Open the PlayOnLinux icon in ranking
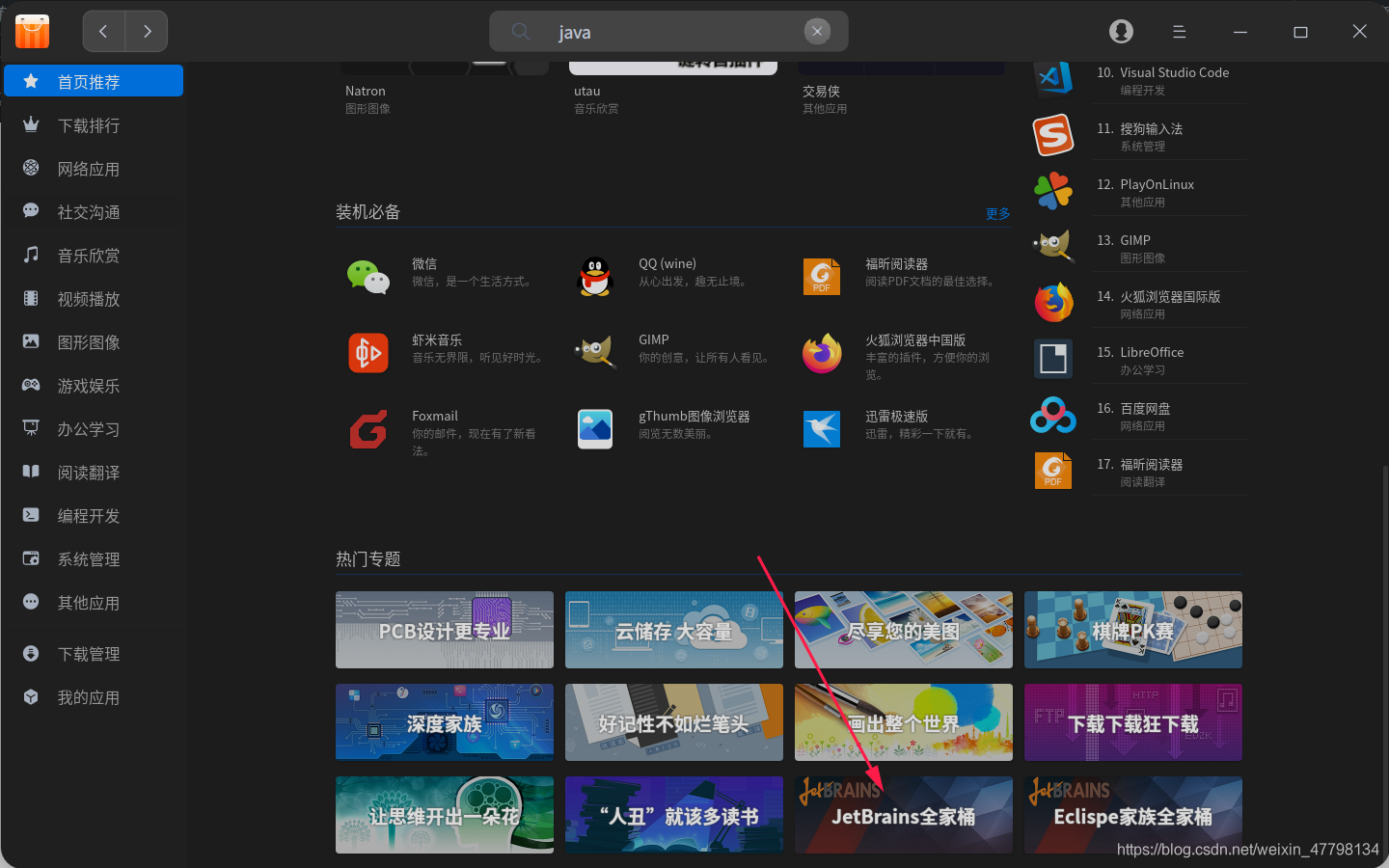This screenshot has height=868, width=1389. click(1052, 191)
